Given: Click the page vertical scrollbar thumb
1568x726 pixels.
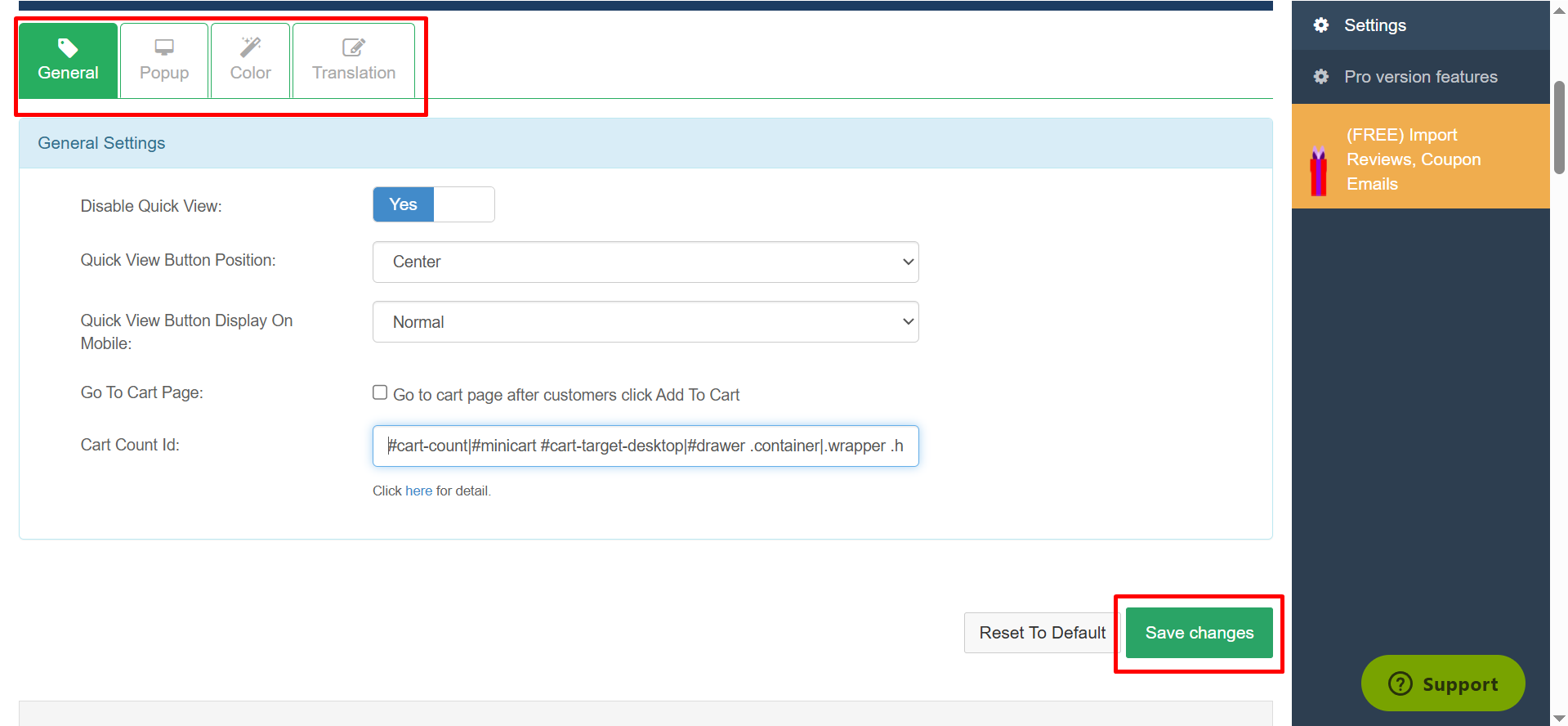Looking at the screenshot, I should tap(1559, 128).
